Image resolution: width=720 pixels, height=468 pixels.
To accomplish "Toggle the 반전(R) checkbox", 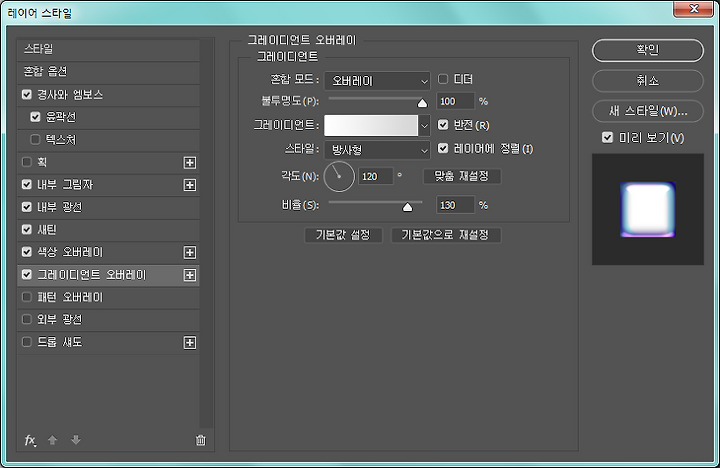I will pos(443,125).
